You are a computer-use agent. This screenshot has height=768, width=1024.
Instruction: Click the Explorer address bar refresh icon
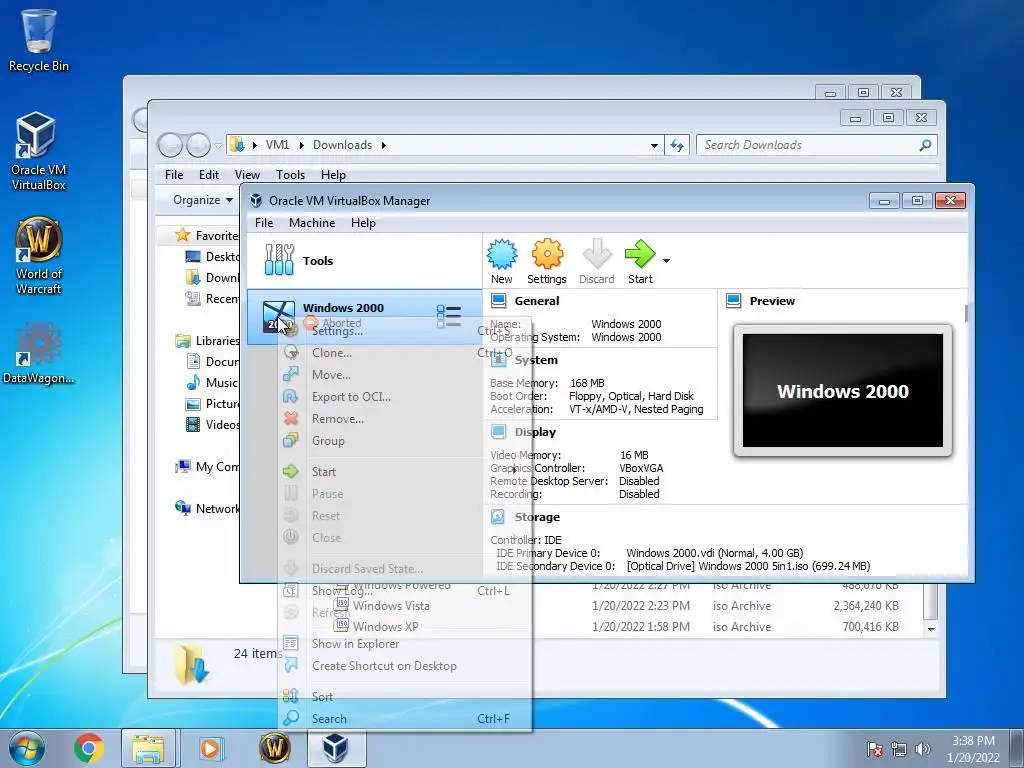coord(677,145)
